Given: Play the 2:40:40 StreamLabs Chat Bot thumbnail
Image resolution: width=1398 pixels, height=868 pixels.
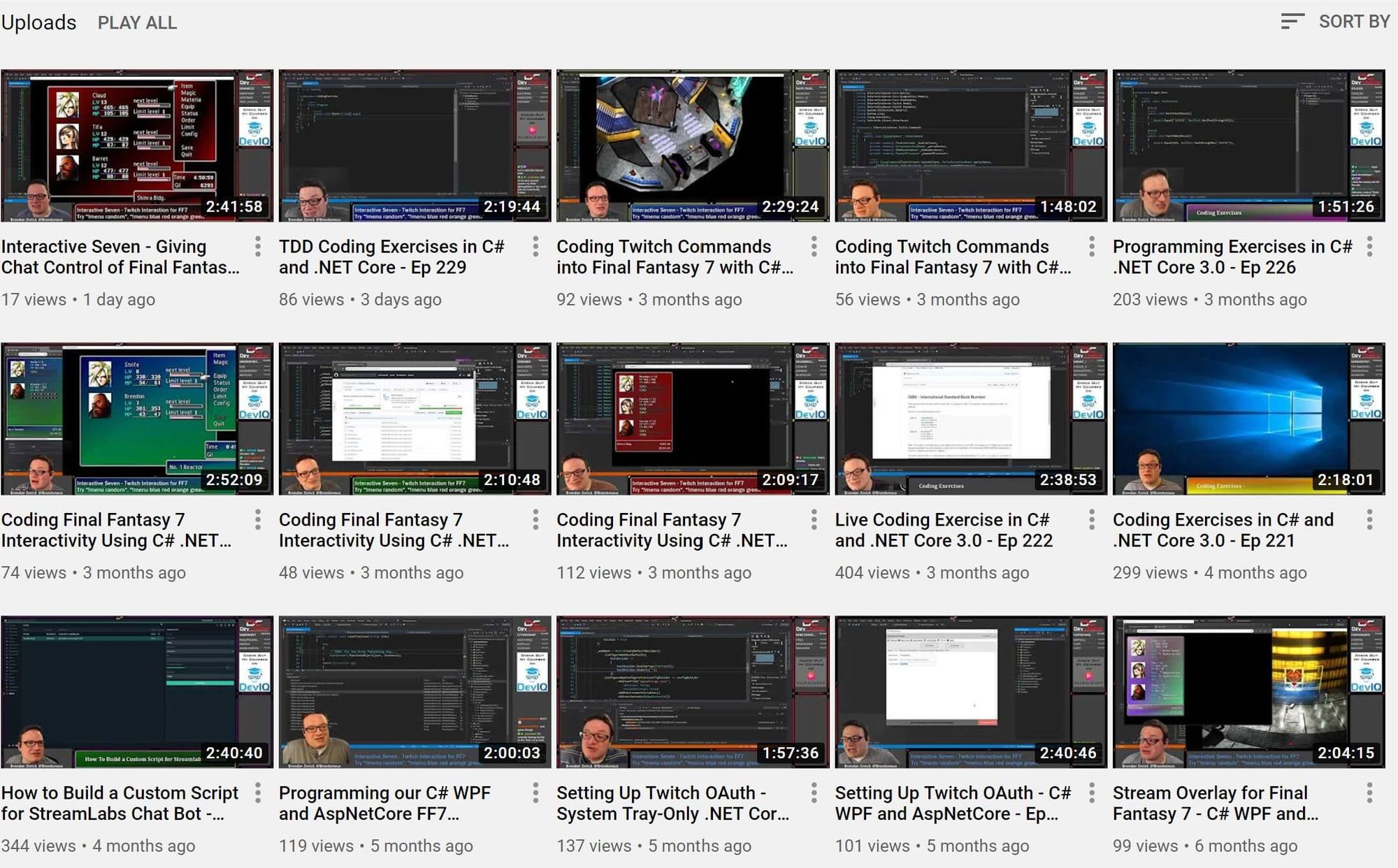Looking at the screenshot, I should (137, 692).
